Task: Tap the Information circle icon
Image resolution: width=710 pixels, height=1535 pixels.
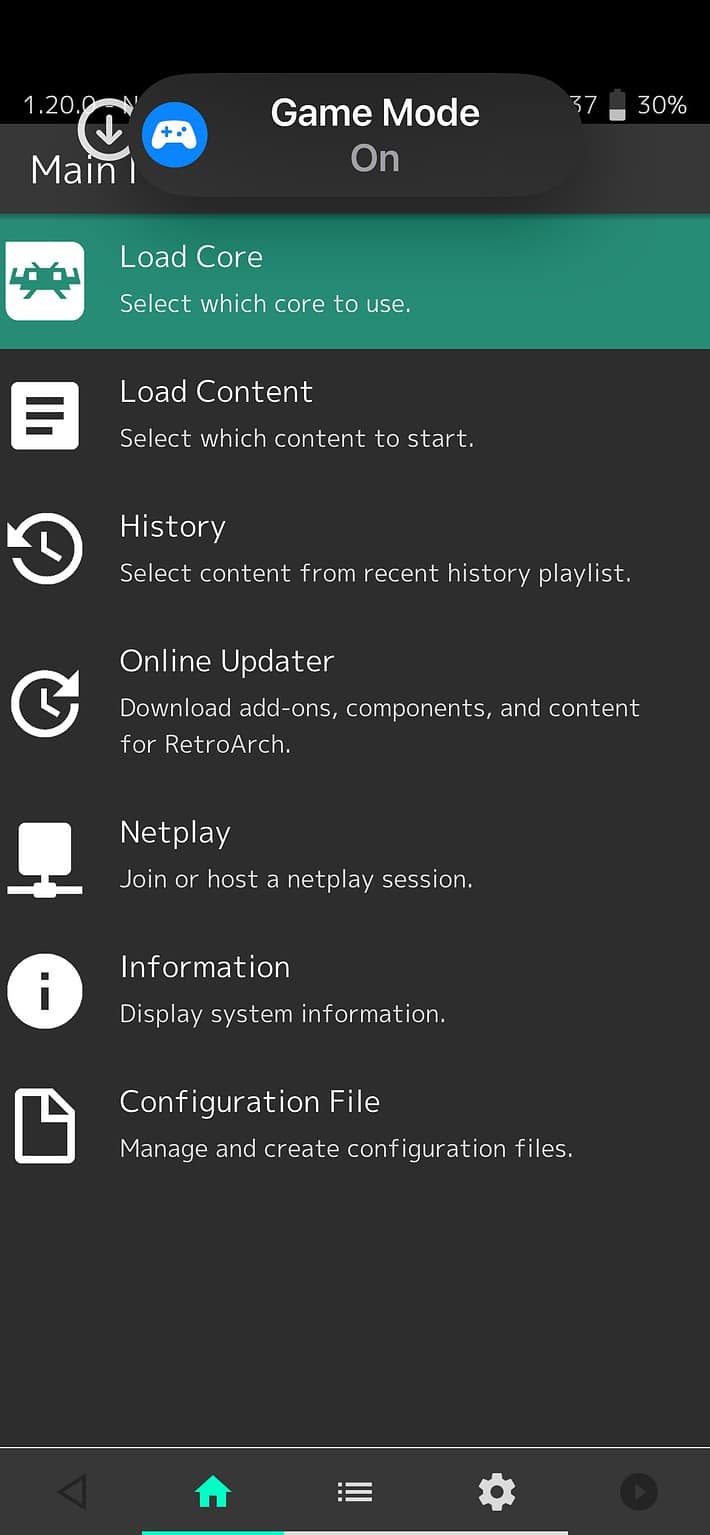Action: [45, 990]
